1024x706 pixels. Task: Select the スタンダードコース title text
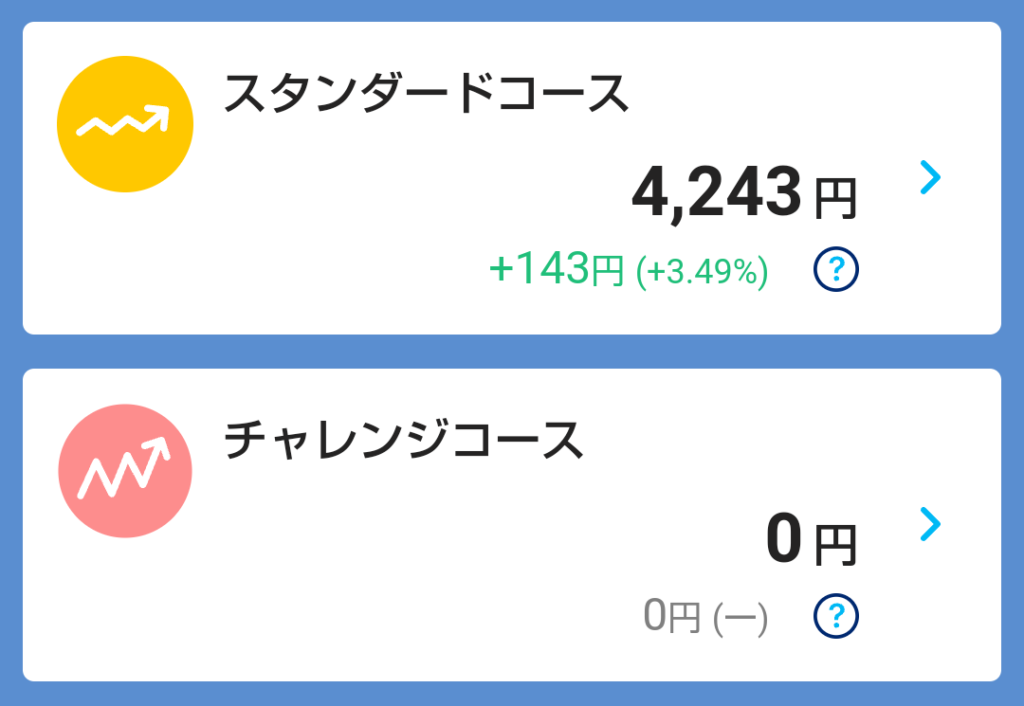coord(426,93)
